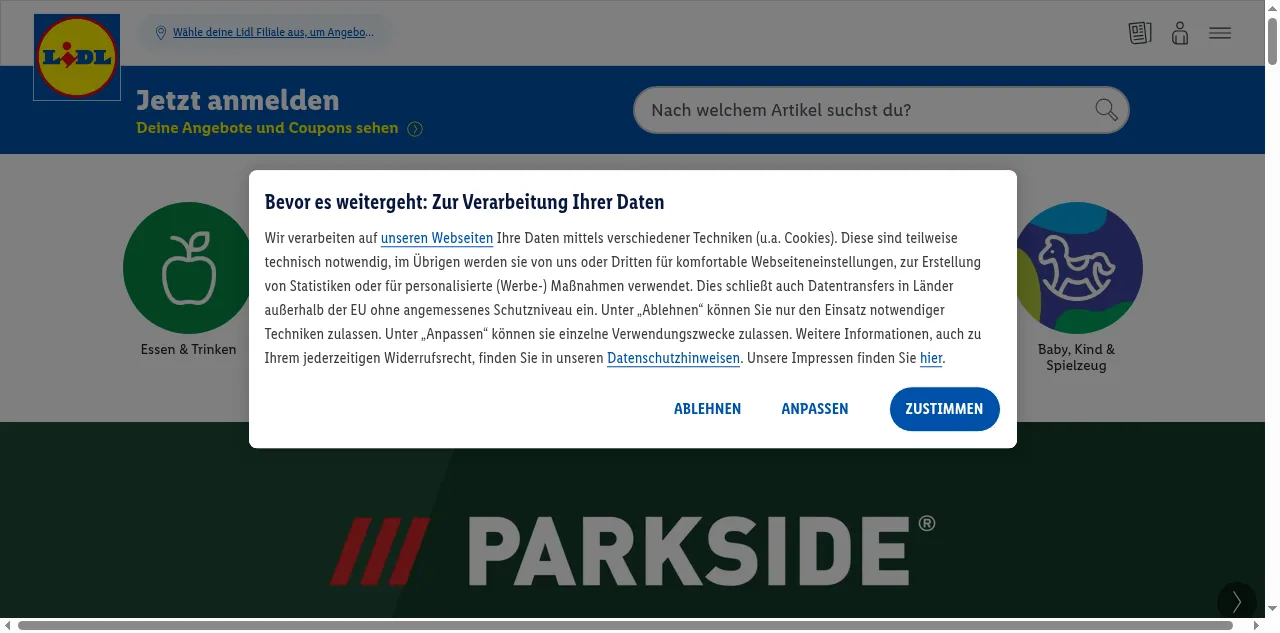Advance the banner with the next arrow

[x=1237, y=601]
